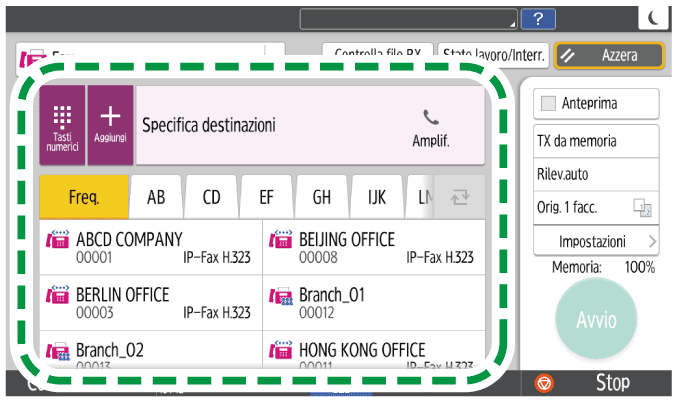
Task: Enable the Anteprima checkbox
Action: [548, 103]
